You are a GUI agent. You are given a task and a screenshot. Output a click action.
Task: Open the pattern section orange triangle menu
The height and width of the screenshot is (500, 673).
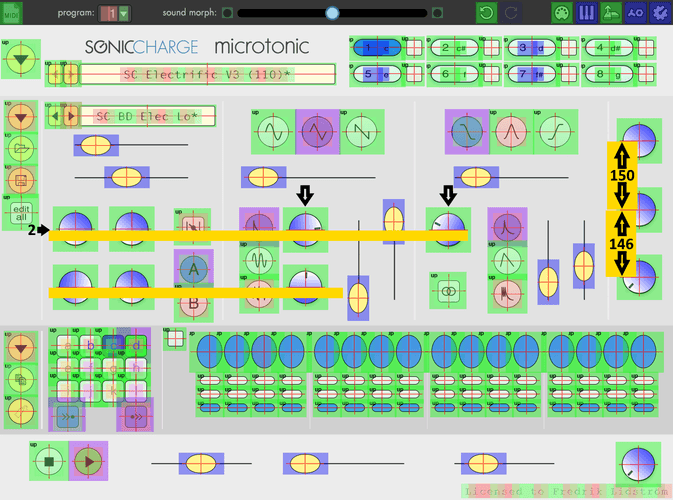click(x=21, y=347)
